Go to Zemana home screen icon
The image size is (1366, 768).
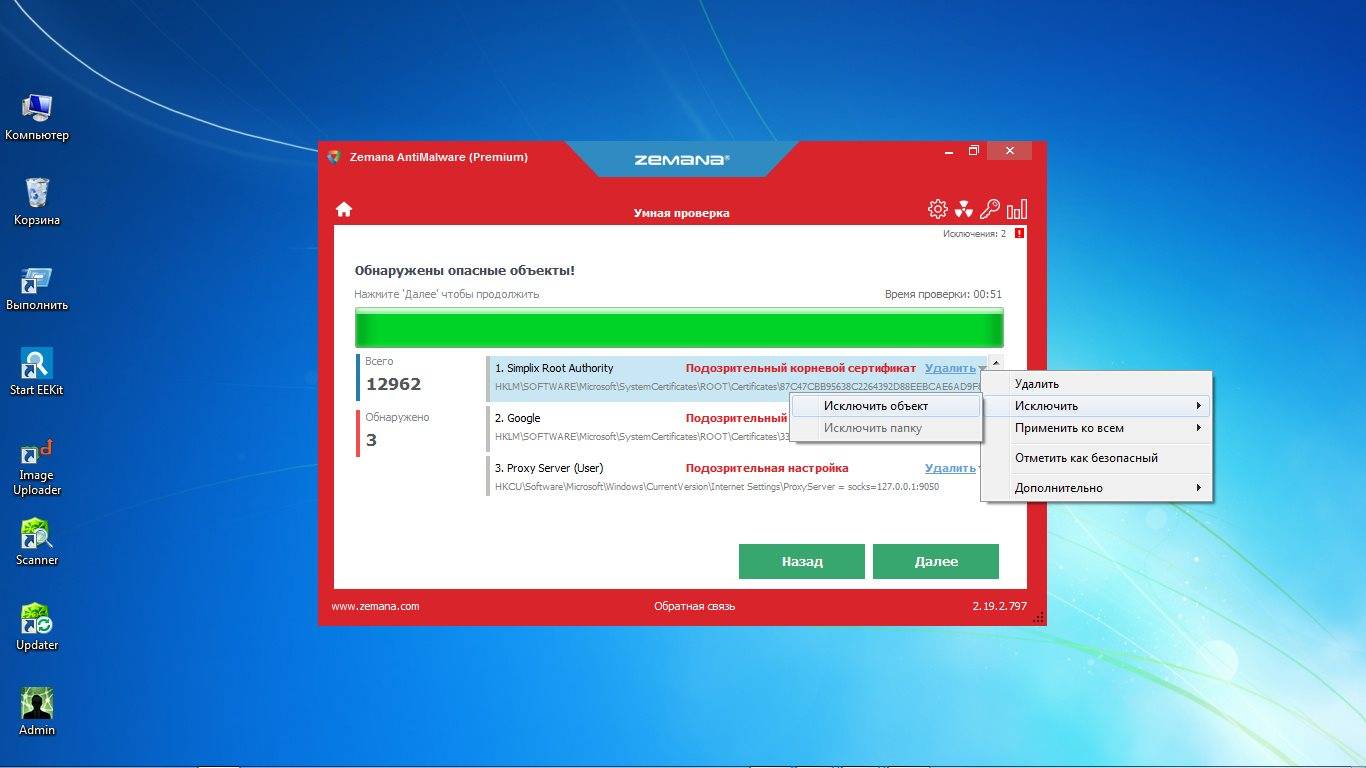pos(344,209)
